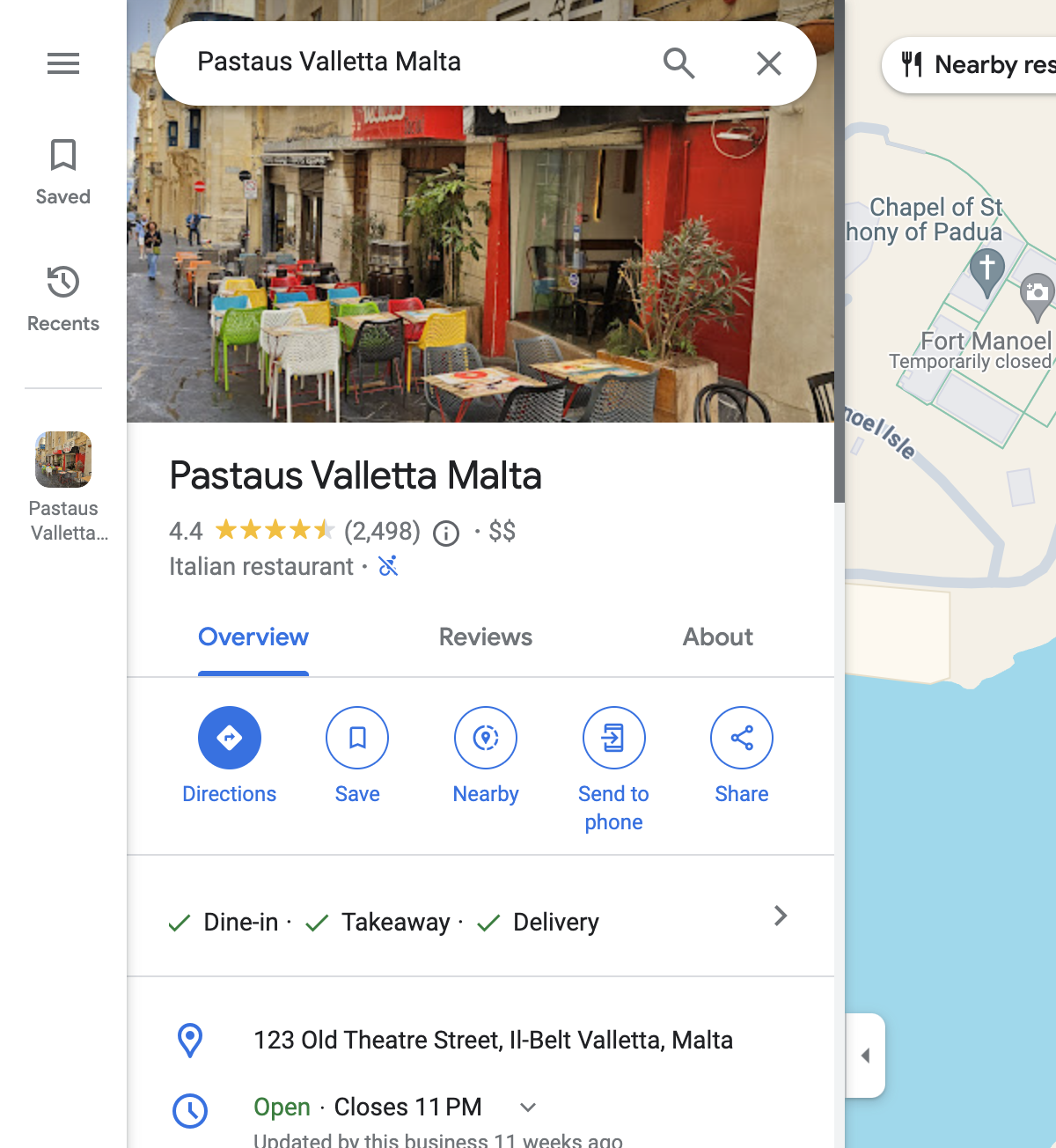Switch to the About tab
The height and width of the screenshot is (1148, 1056).
tap(718, 637)
